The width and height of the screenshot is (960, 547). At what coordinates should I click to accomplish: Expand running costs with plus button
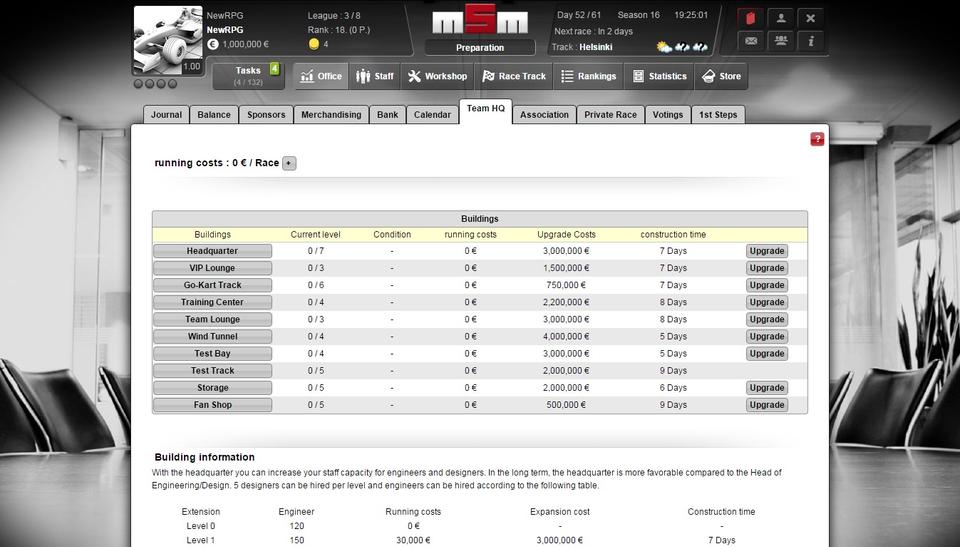[289, 163]
